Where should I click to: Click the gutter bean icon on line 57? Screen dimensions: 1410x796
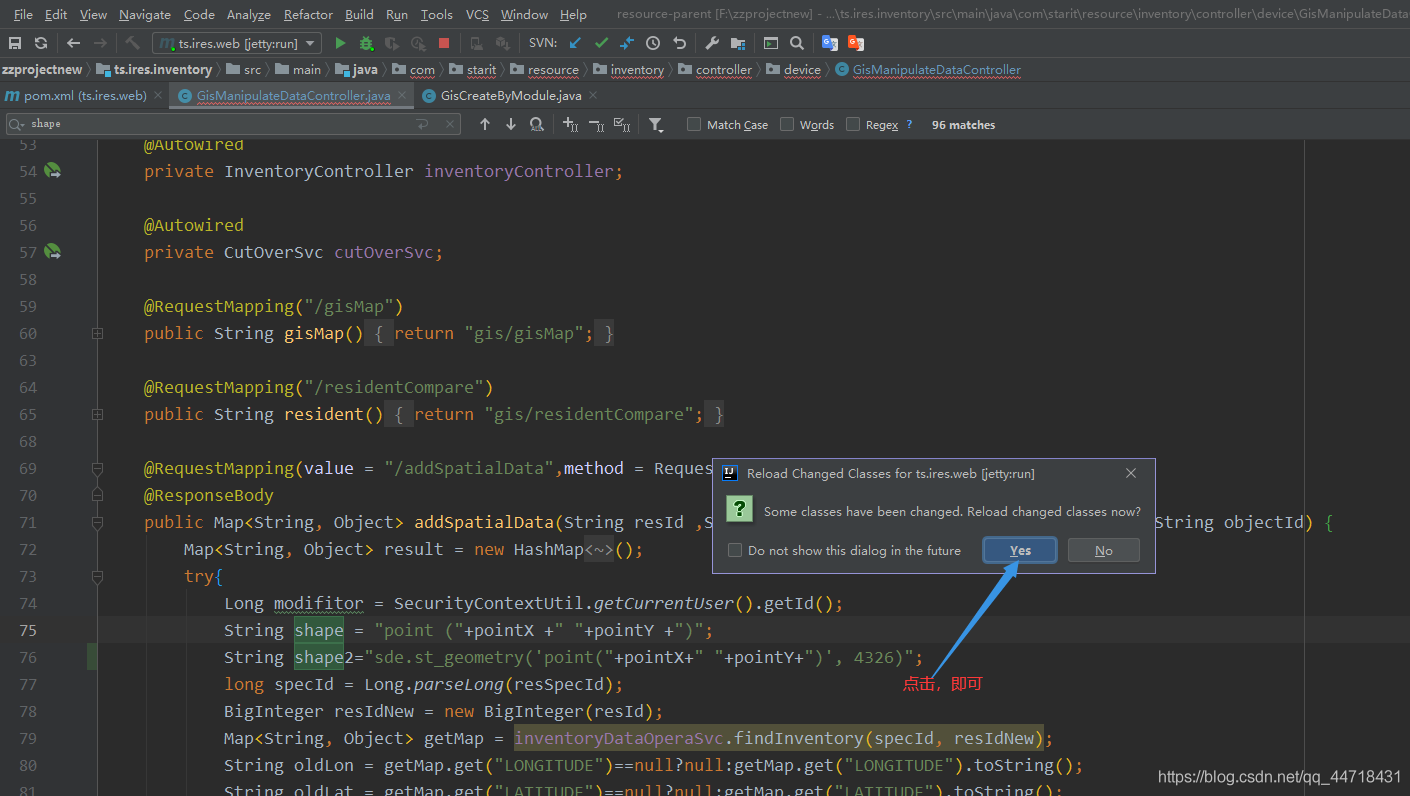[x=53, y=252]
